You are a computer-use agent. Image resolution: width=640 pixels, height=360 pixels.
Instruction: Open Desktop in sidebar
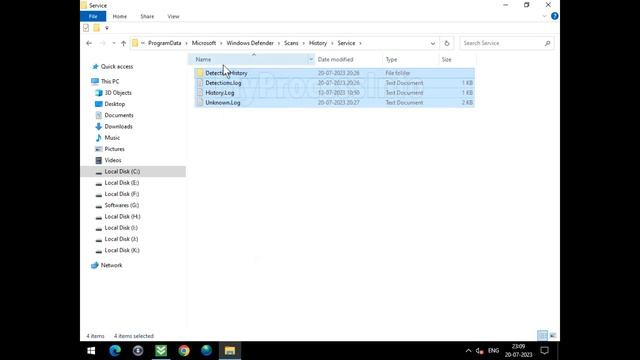click(x=115, y=104)
